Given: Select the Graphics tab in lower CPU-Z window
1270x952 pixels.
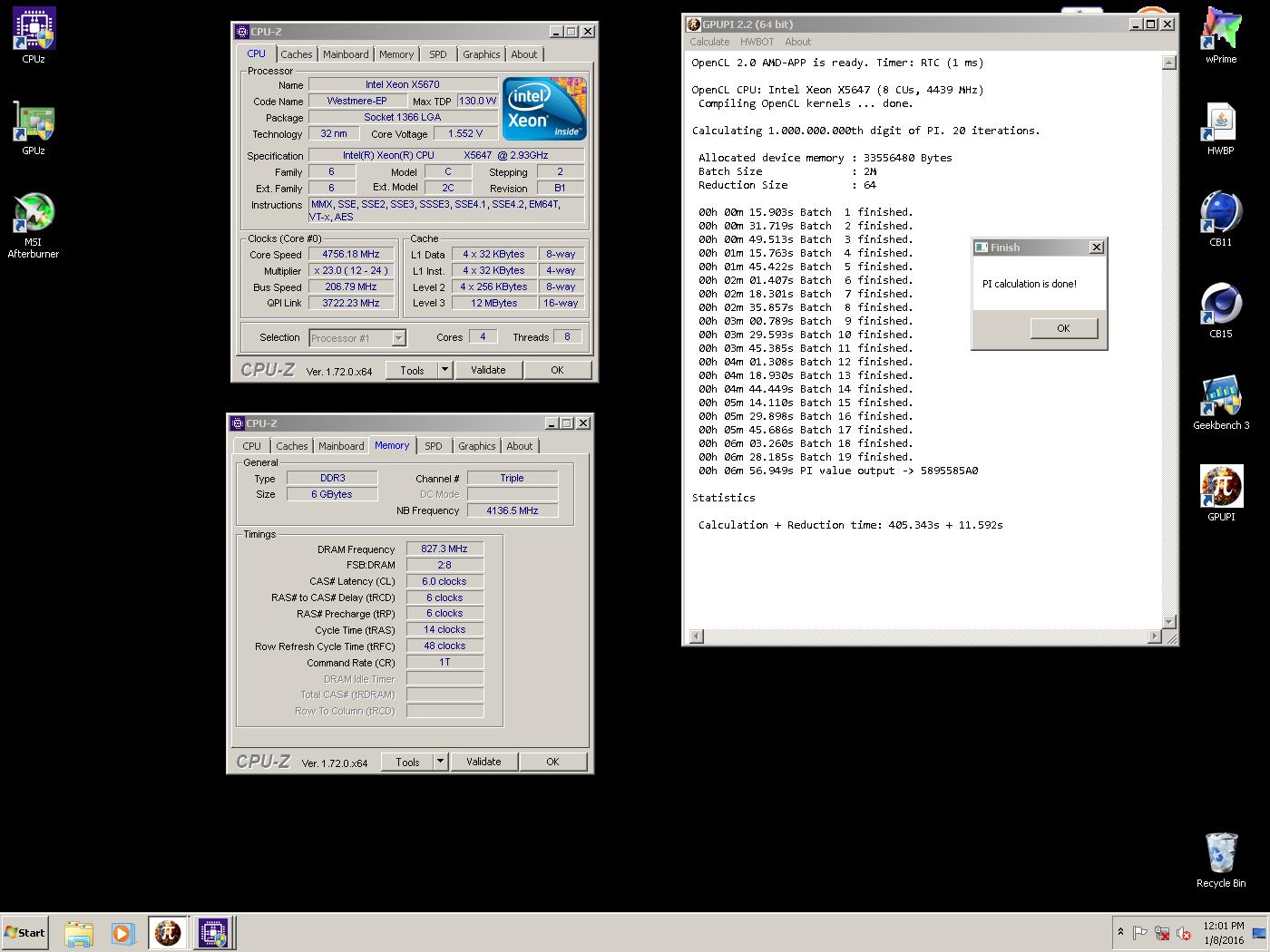Looking at the screenshot, I should click(476, 446).
